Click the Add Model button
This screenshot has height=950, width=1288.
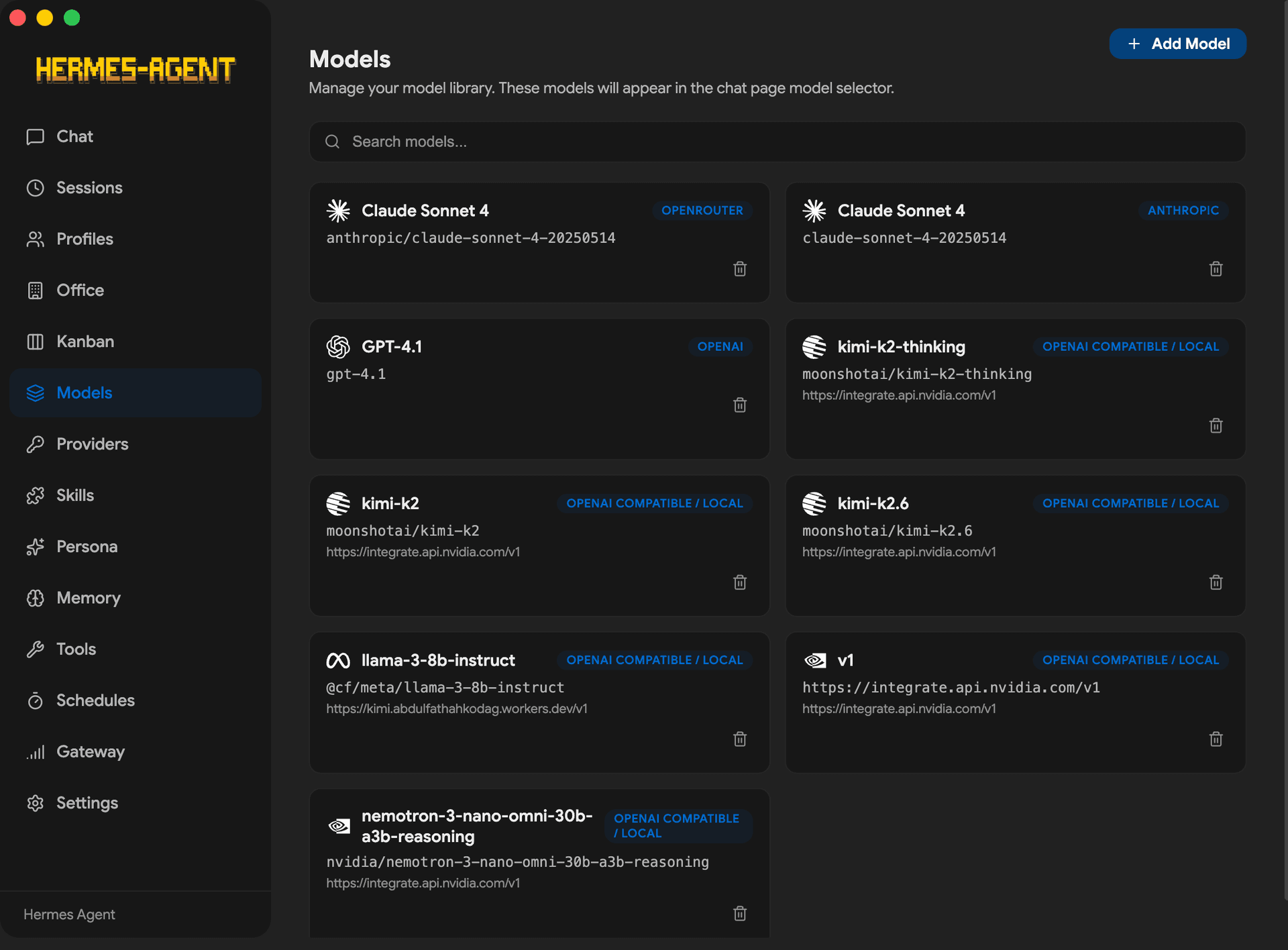click(1177, 44)
